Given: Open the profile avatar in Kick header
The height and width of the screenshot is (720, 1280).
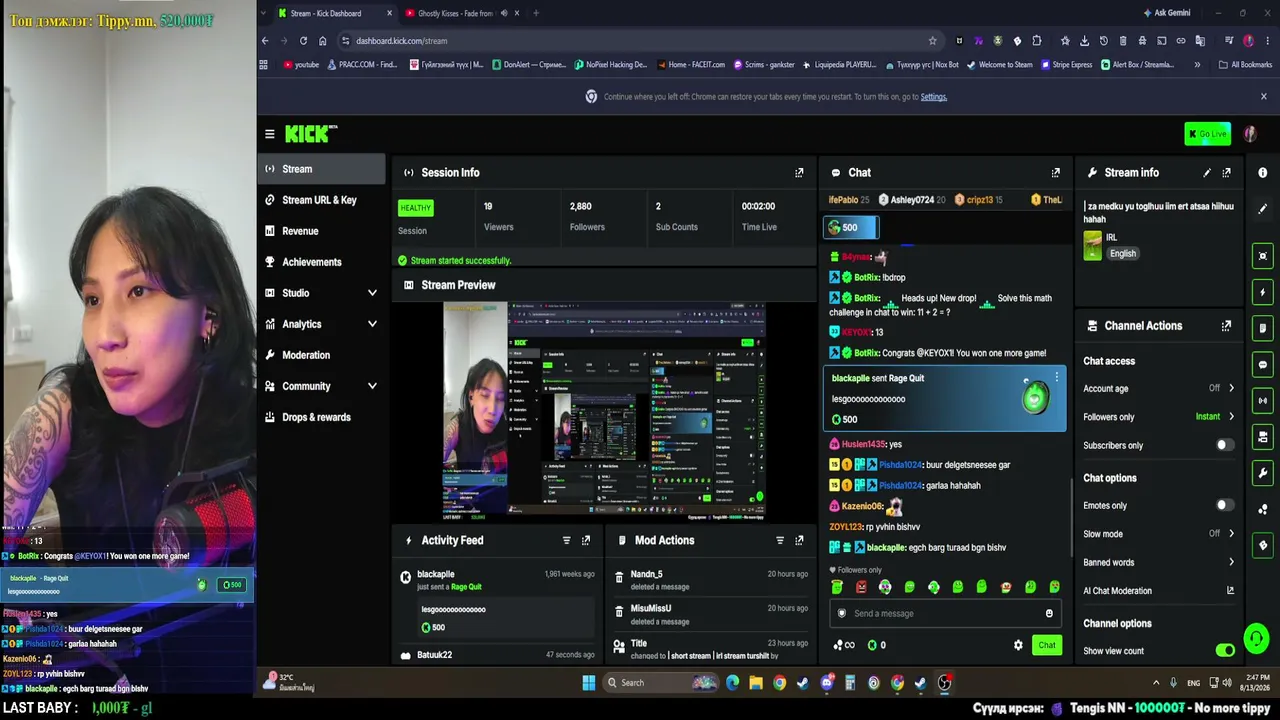Looking at the screenshot, I should [1250, 134].
